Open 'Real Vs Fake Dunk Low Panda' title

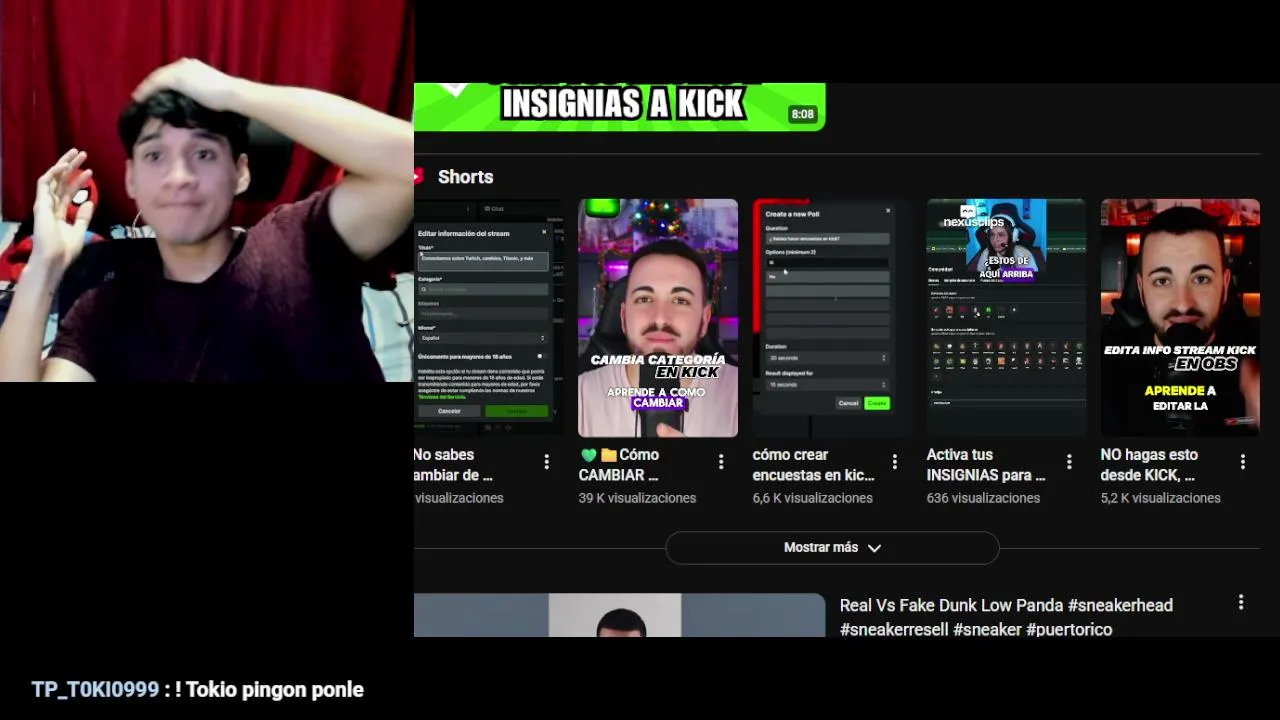click(x=1006, y=617)
